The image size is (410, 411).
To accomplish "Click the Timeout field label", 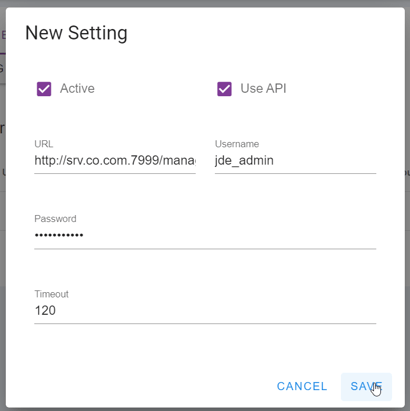I will [52, 294].
